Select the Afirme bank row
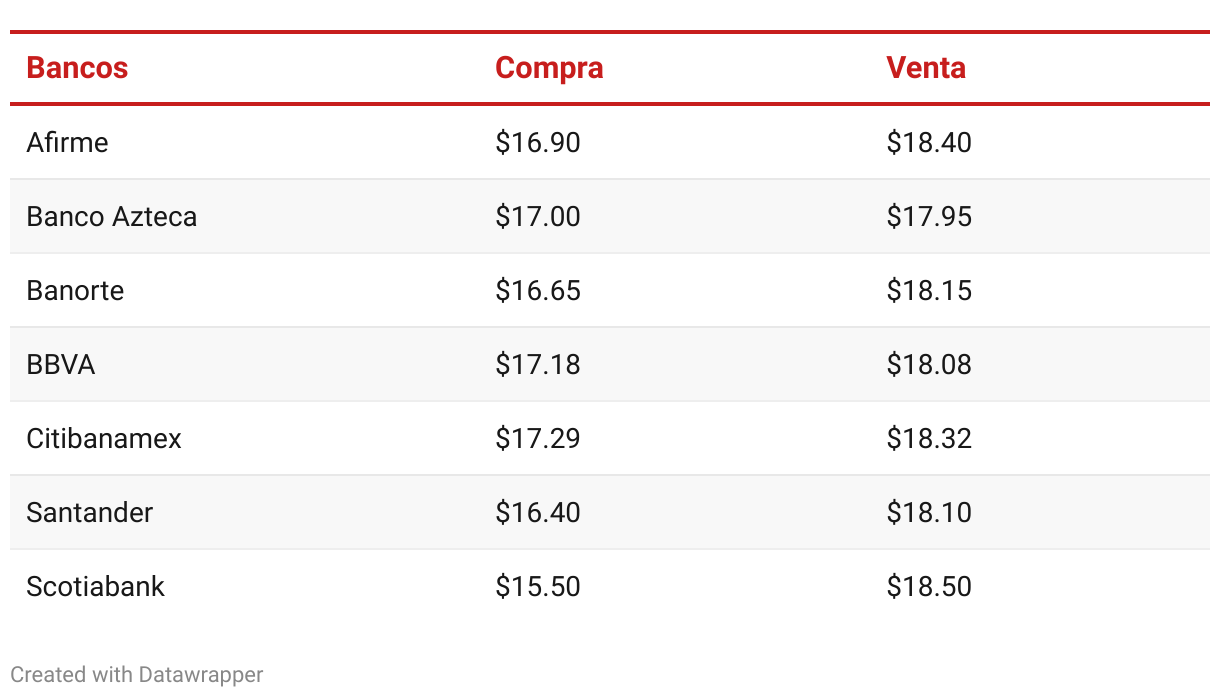This screenshot has width=1220, height=698. (610, 142)
